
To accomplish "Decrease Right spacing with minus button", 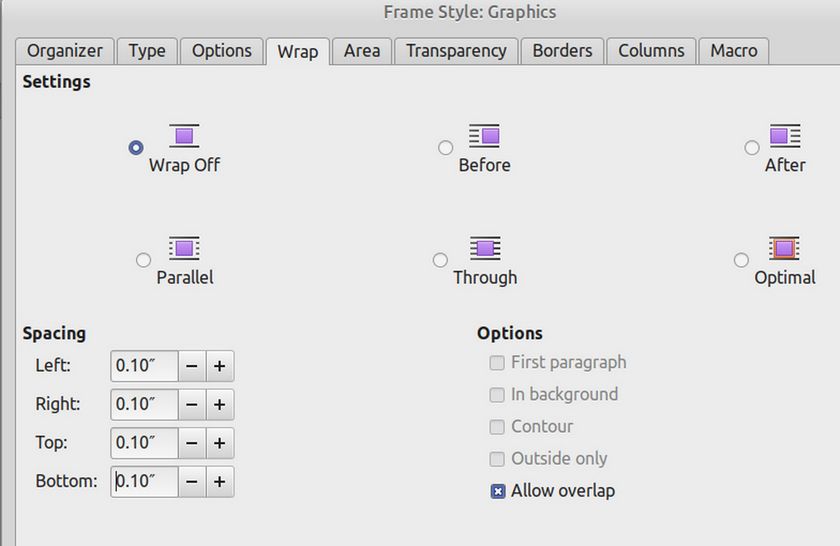I will (191, 405).
